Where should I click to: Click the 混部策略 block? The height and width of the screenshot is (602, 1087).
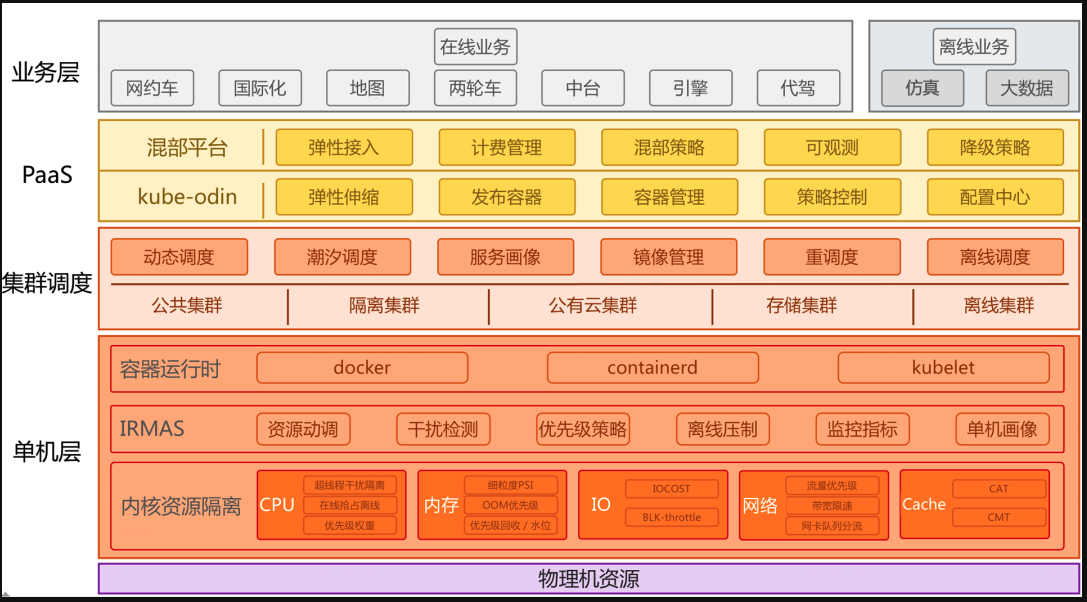[669, 147]
